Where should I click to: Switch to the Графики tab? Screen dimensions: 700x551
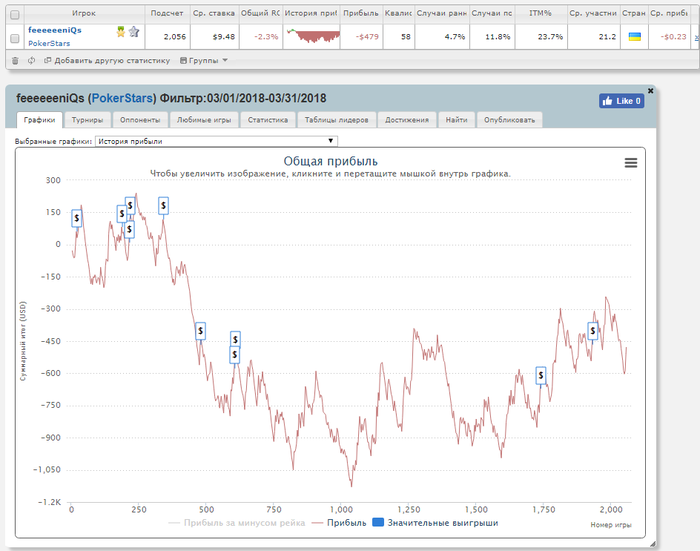(x=39, y=120)
